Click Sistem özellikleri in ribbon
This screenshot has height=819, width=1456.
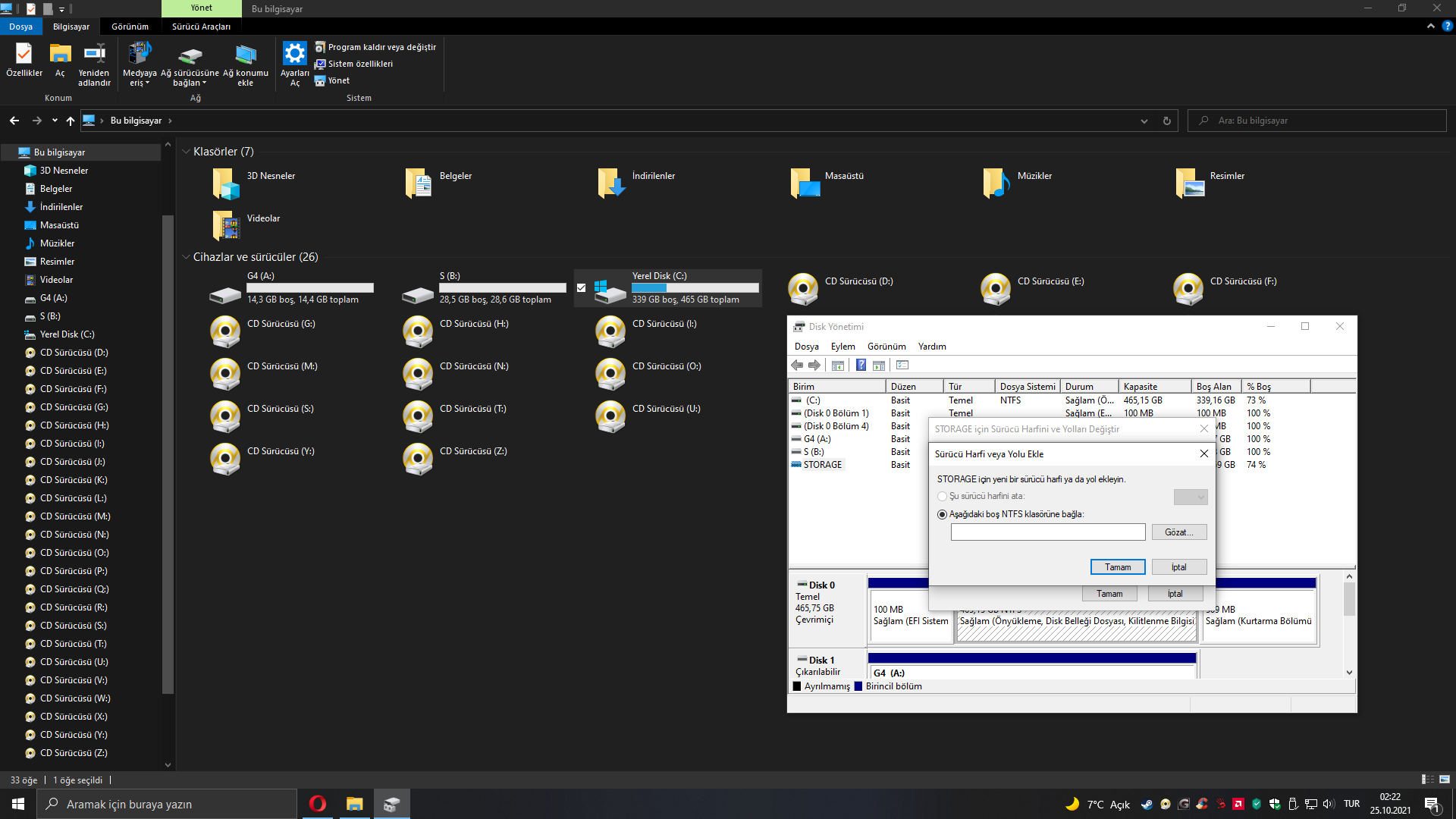coord(360,64)
